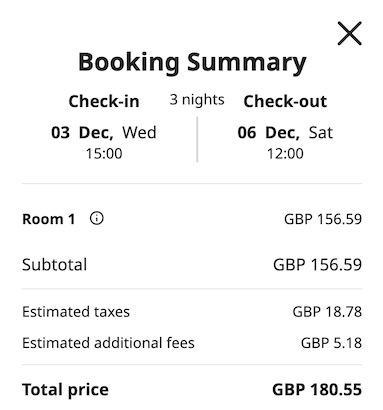Click the 12:00 check-out time
This screenshot has height=410, width=383.
(x=285, y=154)
